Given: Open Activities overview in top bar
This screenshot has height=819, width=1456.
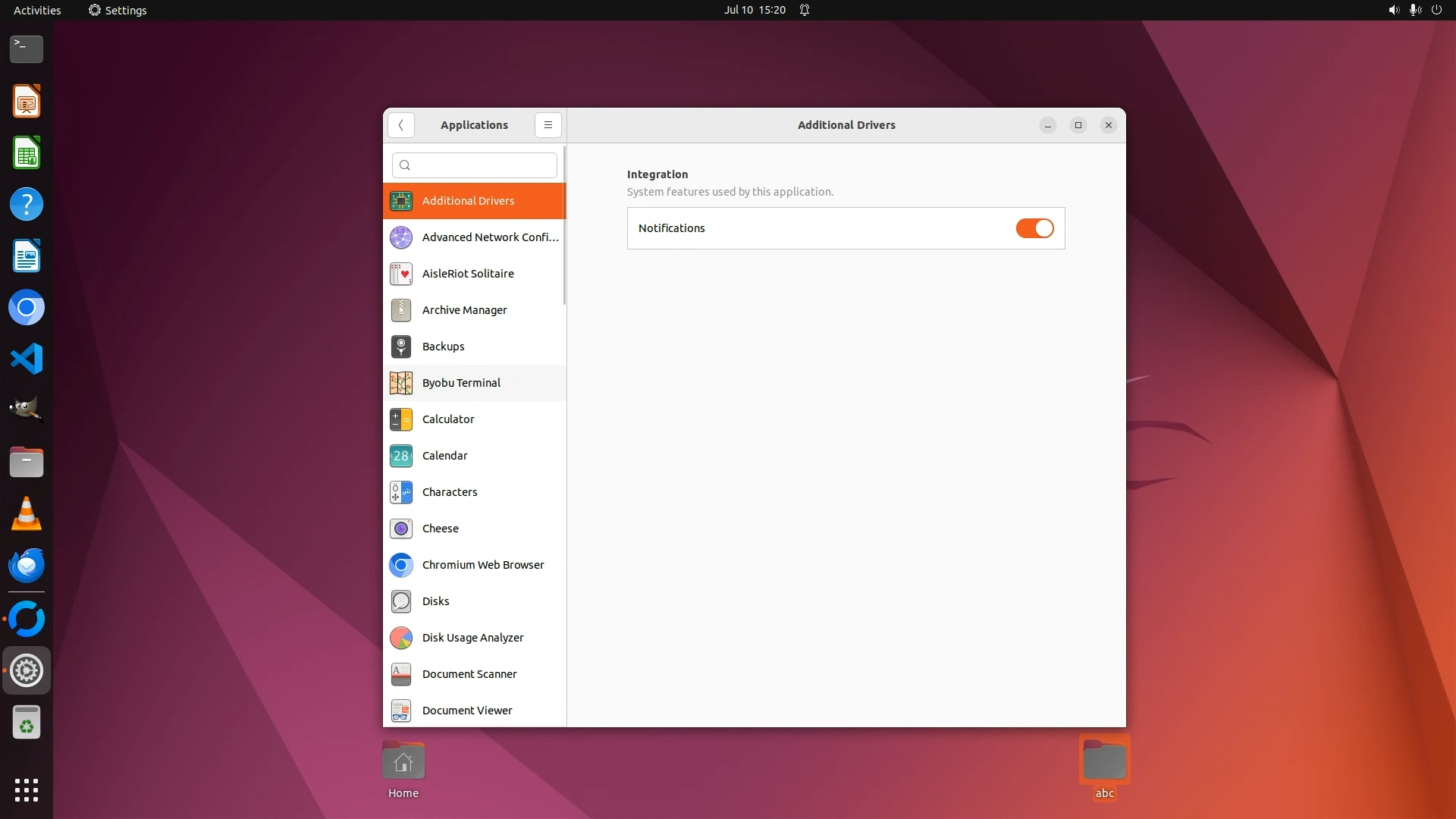Looking at the screenshot, I should click(x=37, y=10).
